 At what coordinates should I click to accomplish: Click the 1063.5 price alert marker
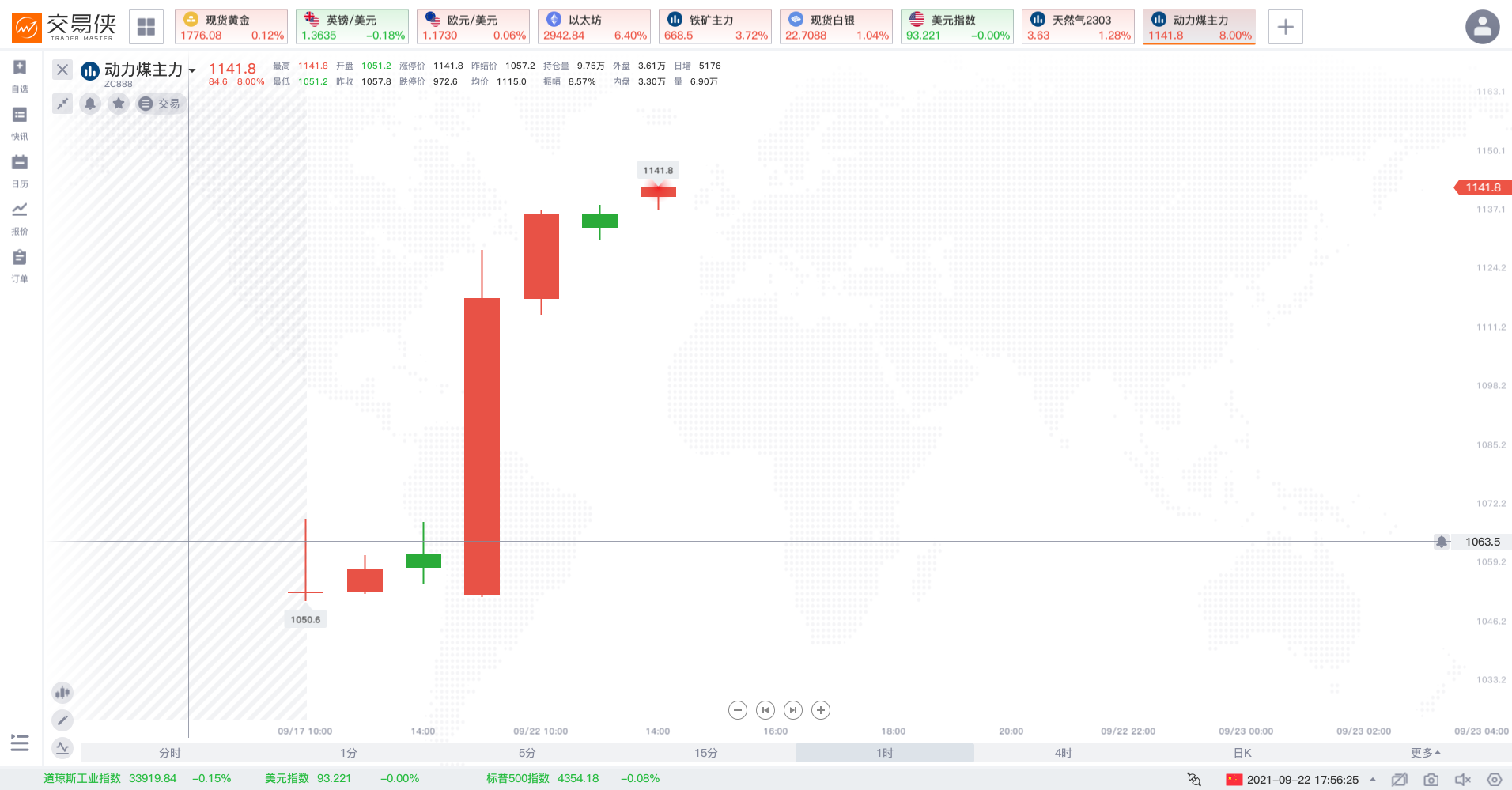[1442, 542]
